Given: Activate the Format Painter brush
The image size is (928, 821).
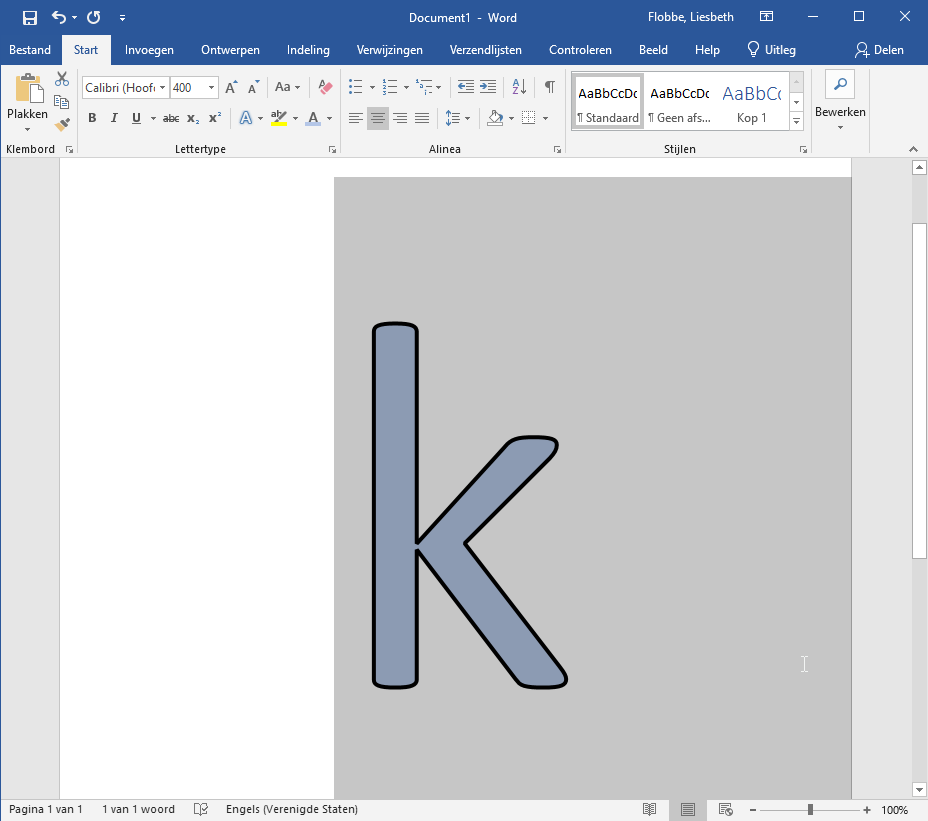Looking at the screenshot, I should pyautogui.click(x=62, y=124).
